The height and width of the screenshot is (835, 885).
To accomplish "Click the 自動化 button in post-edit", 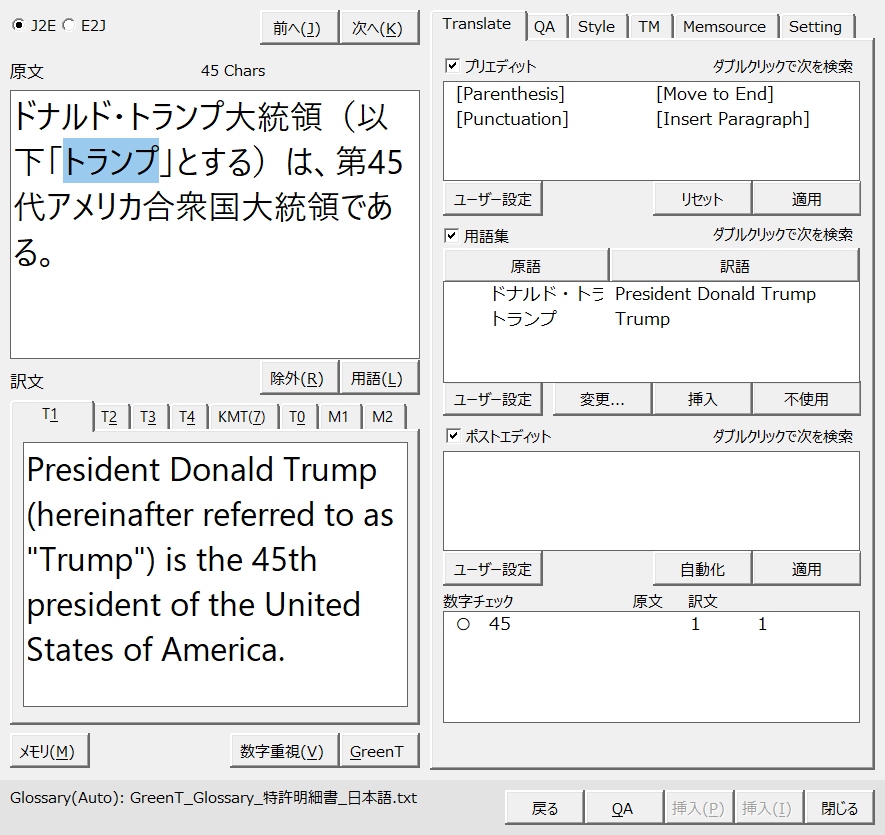I will [702, 569].
